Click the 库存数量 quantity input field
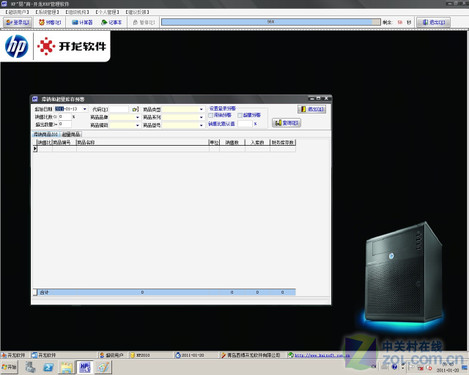 click(x=65, y=124)
